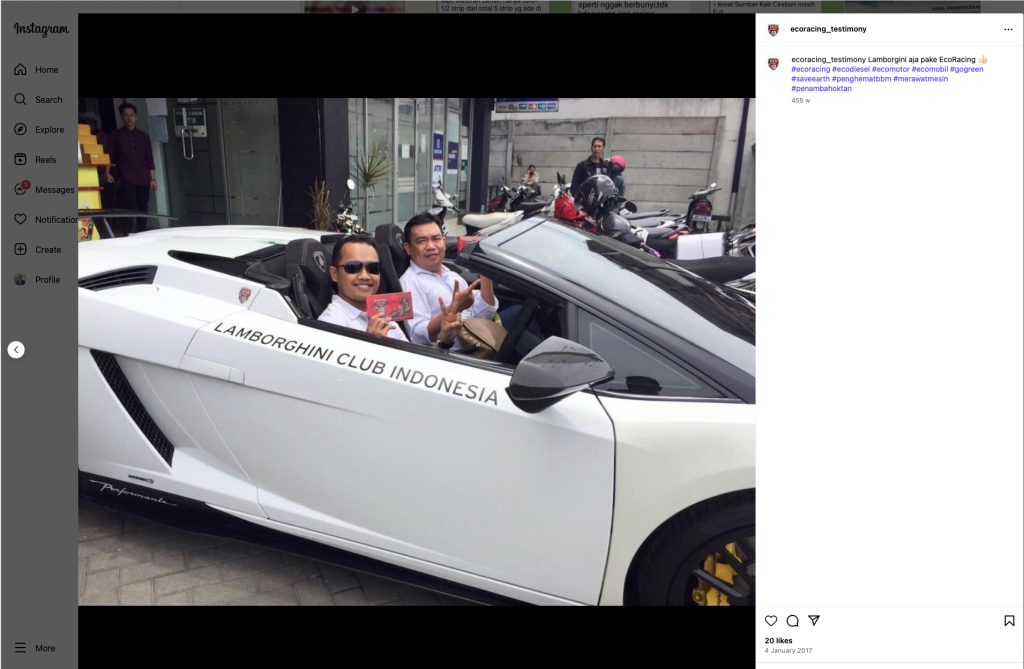
Task: Like the post with heart icon
Action: point(771,621)
